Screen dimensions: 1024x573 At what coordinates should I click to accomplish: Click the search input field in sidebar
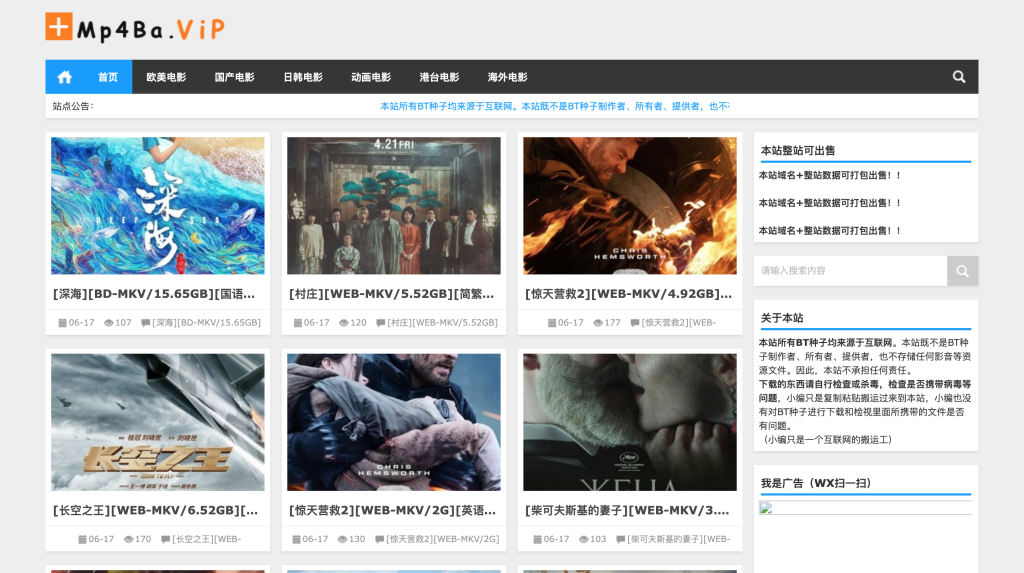pyautogui.click(x=850, y=271)
